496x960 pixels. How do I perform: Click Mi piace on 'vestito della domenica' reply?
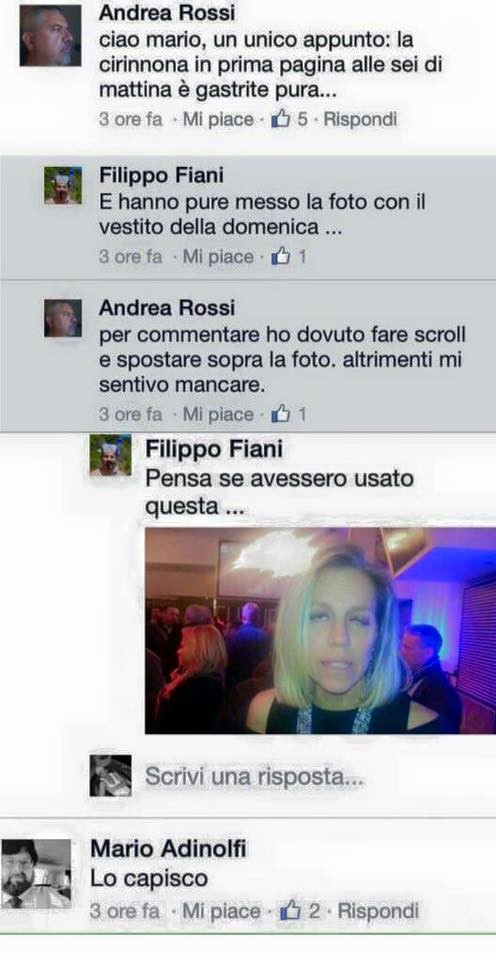pyautogui.click(x=218, y=257)
